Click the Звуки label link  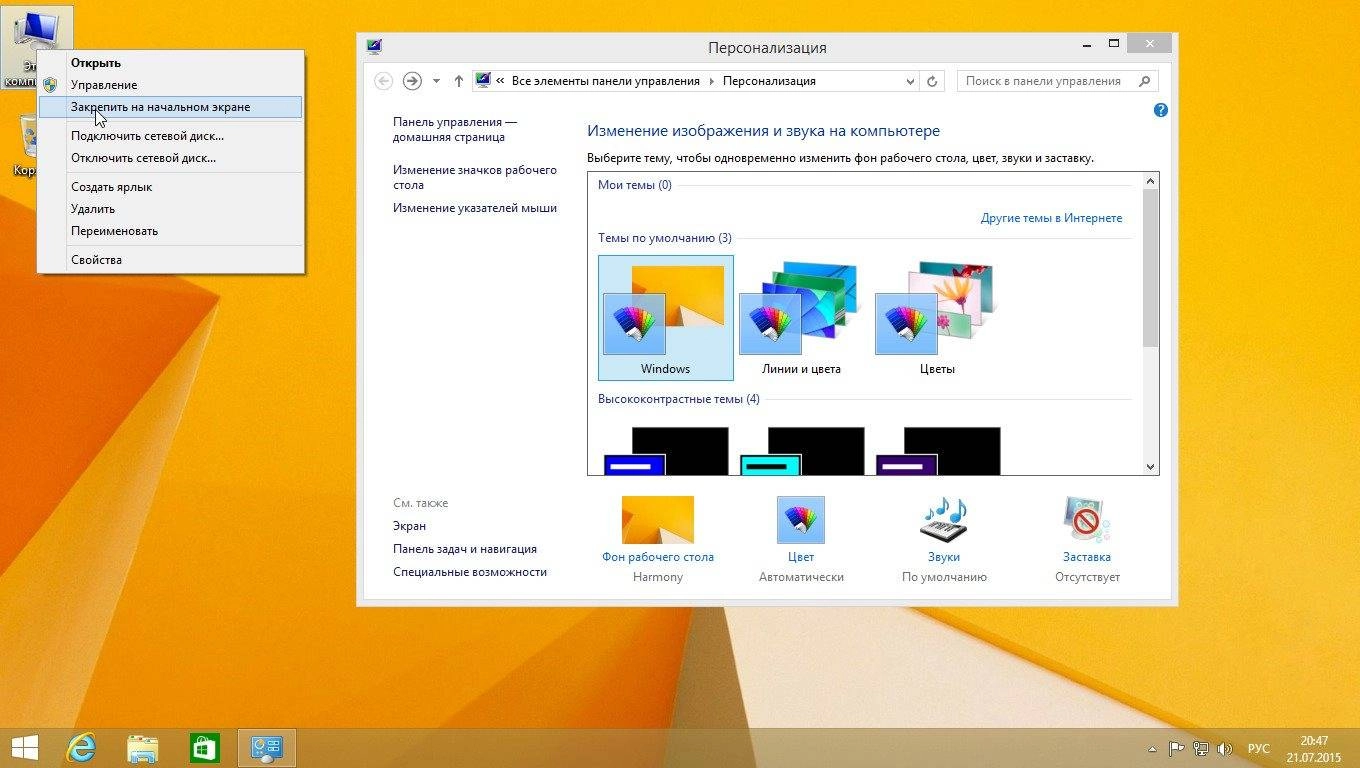tap(944, 557)
